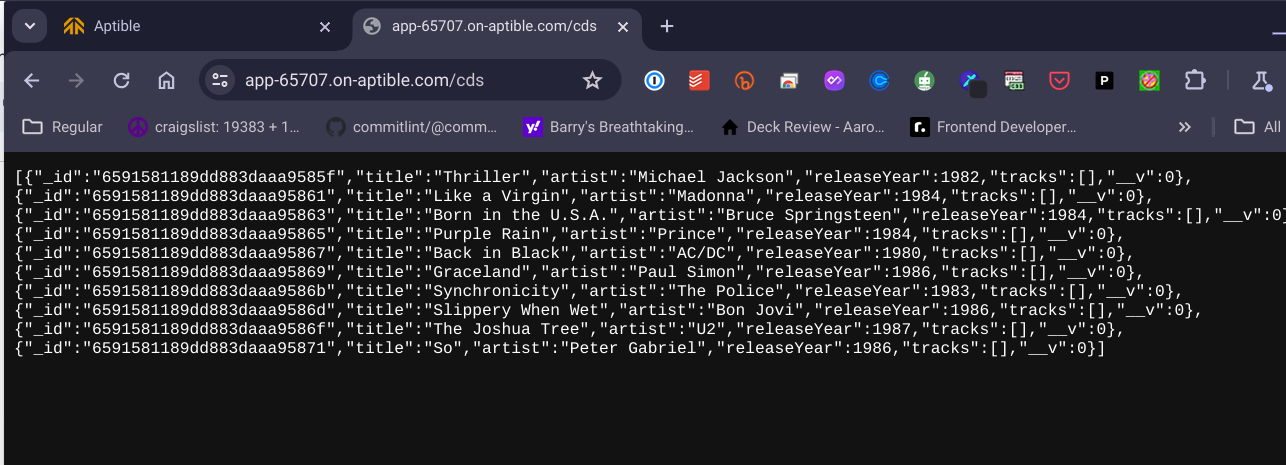Open the Extensions puzzle-piece menu
The height and width of the screenshot is (465, 1286).
tap(1195, 80)
